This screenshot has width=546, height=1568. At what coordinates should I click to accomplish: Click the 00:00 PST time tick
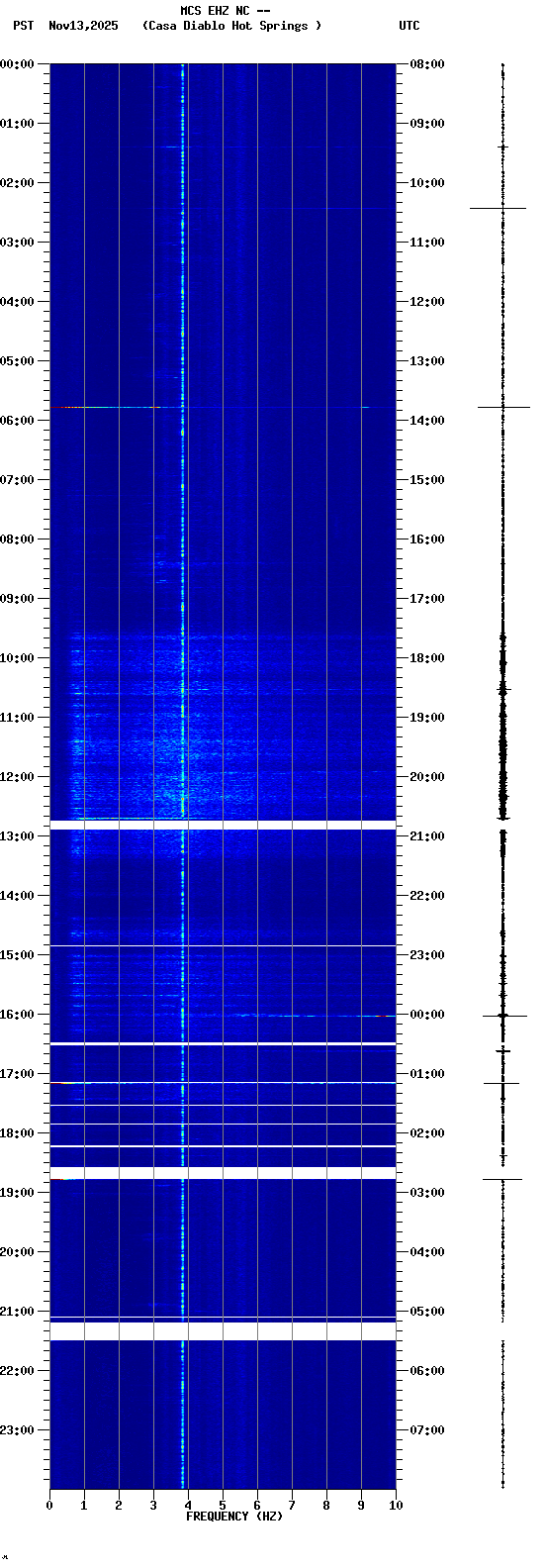tap(18, 64)
